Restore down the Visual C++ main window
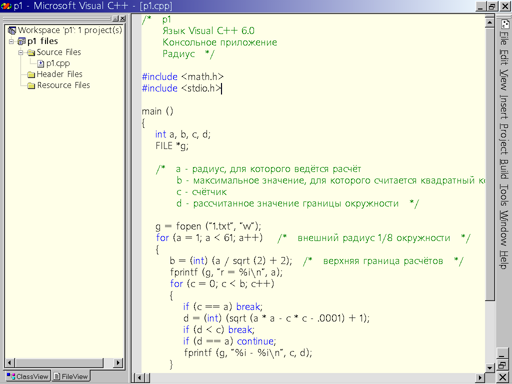512x384 pixels. pyautogui.click(x=492, y=6)
